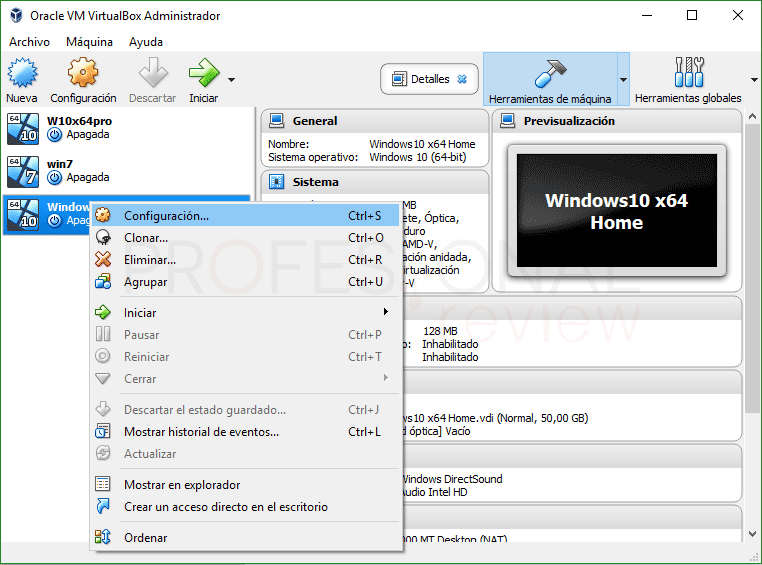Click the Pausar entry in the context menu

(246, 335)
